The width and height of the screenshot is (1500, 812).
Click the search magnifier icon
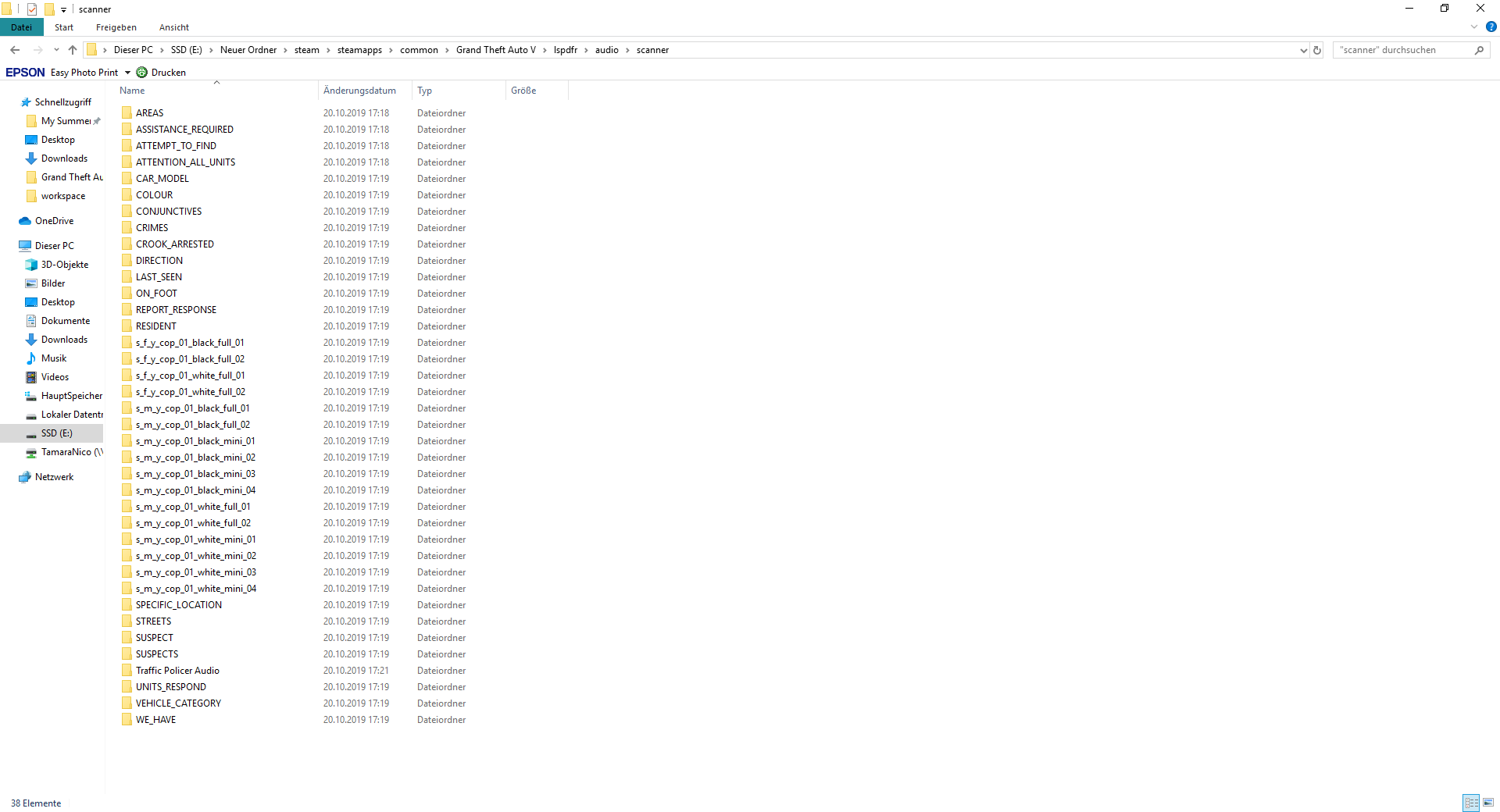[1479, 50]
